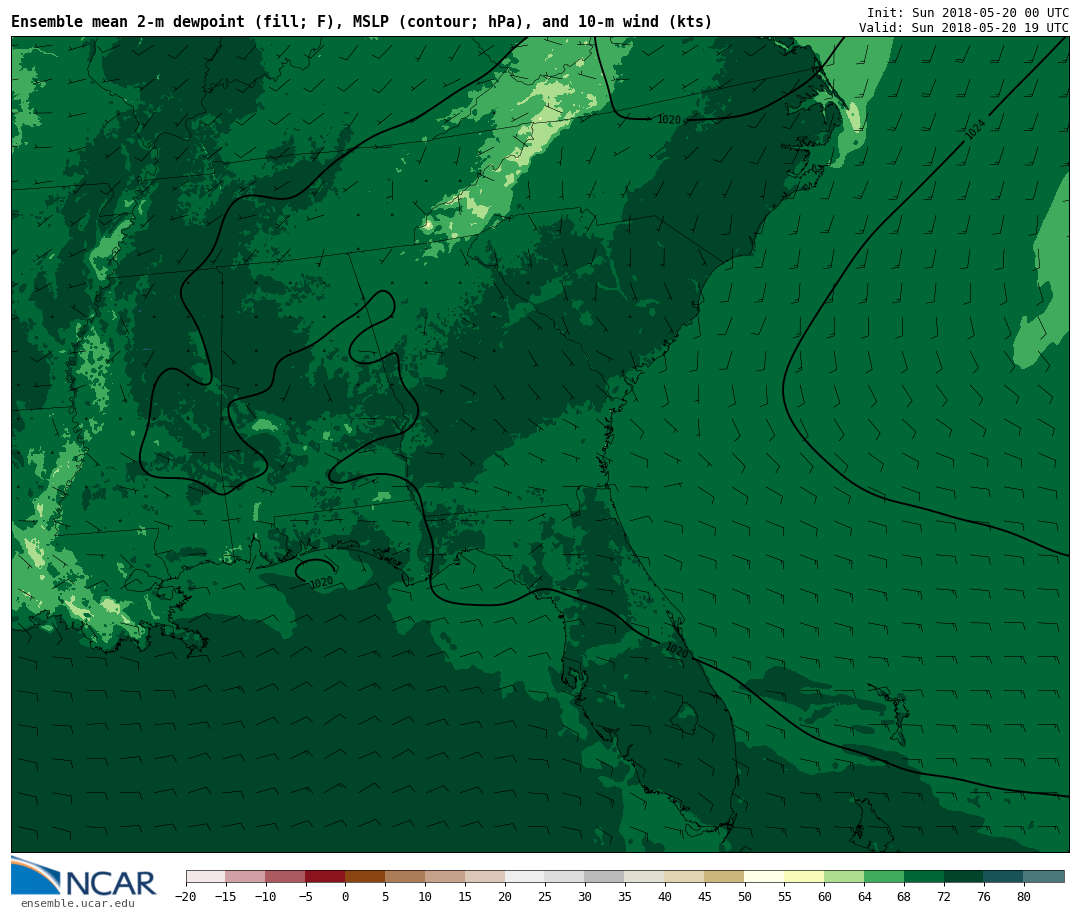The height and width of the screenshot is (915, 1080).
Task: Click the gray swatch between 30 and 35
Action: [604, 876]
